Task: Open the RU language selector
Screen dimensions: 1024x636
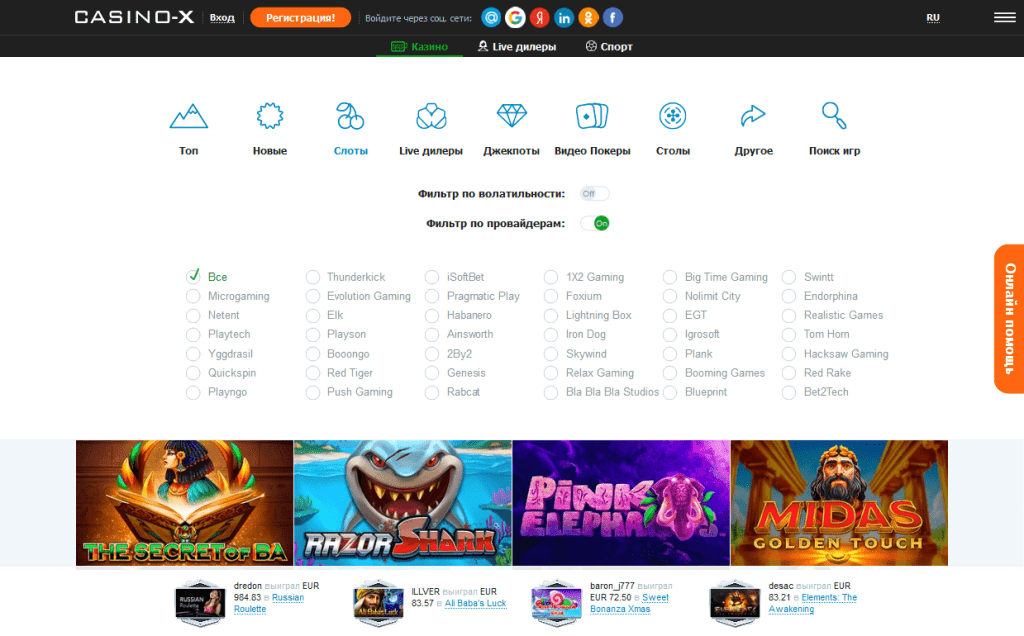Action: coord(933,18)
